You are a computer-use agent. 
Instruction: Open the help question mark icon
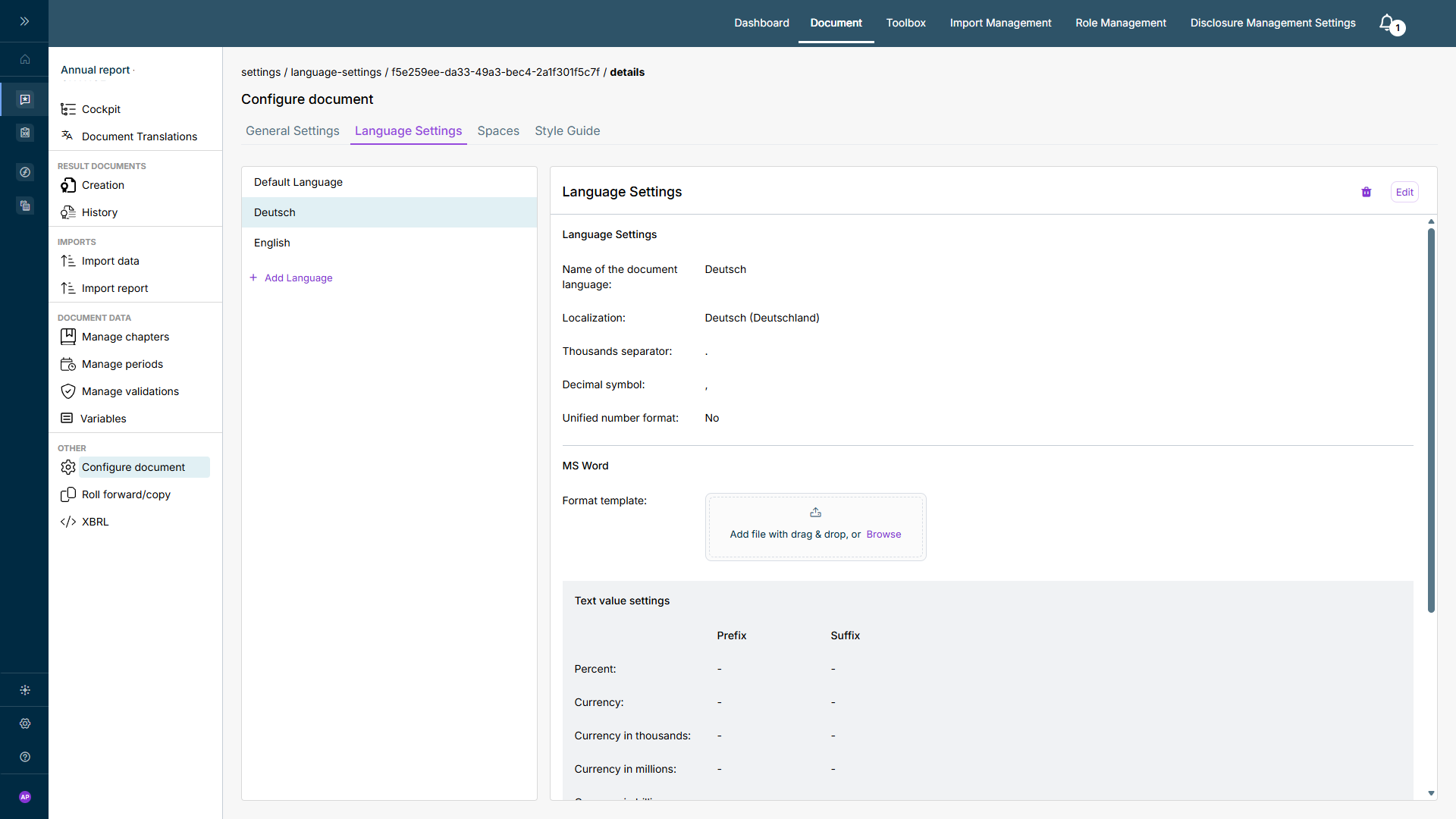coord(25,757)
